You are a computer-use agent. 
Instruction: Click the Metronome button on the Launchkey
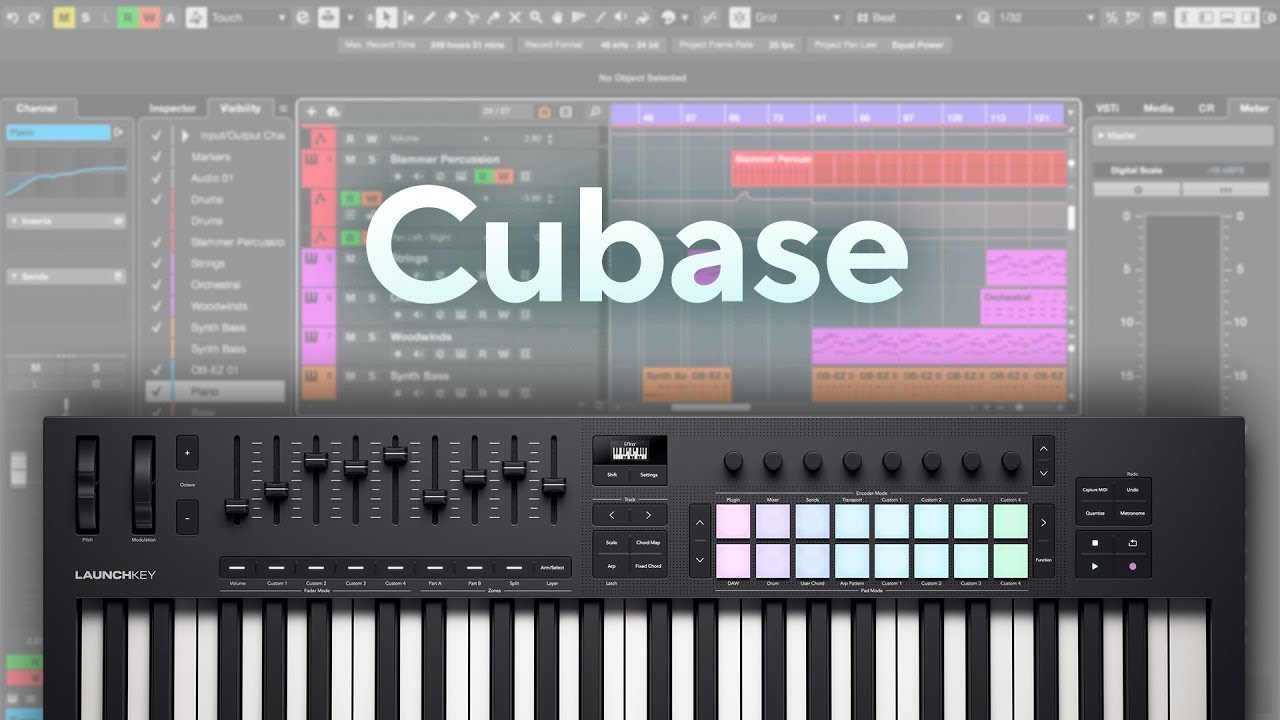[1132, 513]
